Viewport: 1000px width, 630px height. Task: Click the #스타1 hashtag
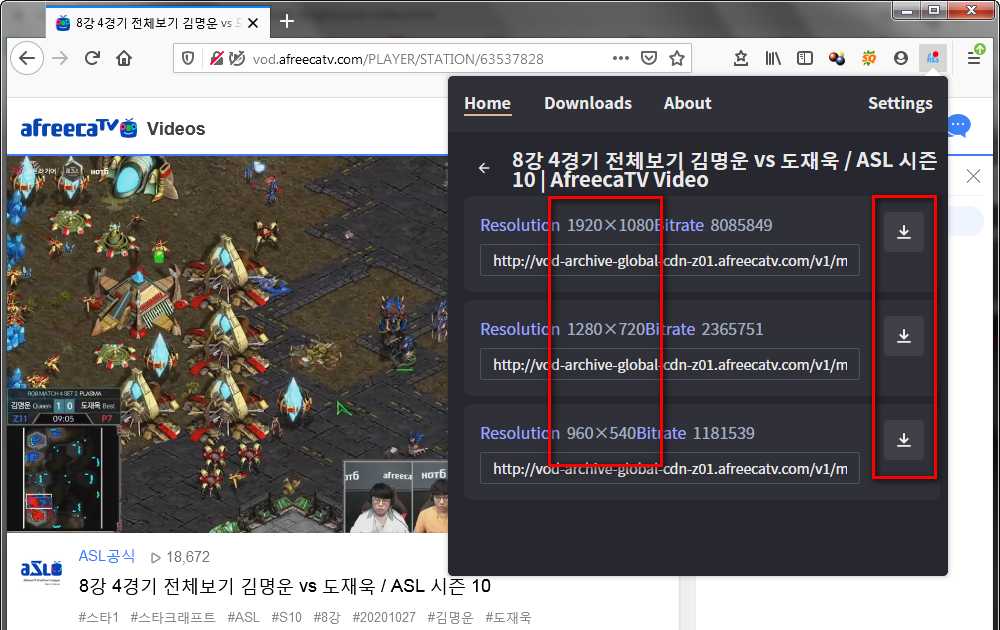(99, 617)
